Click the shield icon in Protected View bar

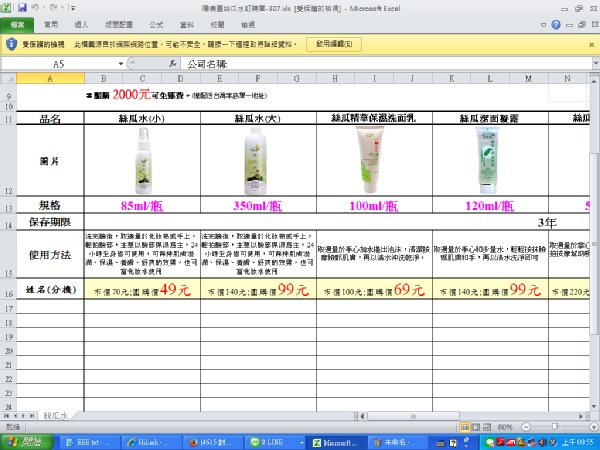[10, 44]
